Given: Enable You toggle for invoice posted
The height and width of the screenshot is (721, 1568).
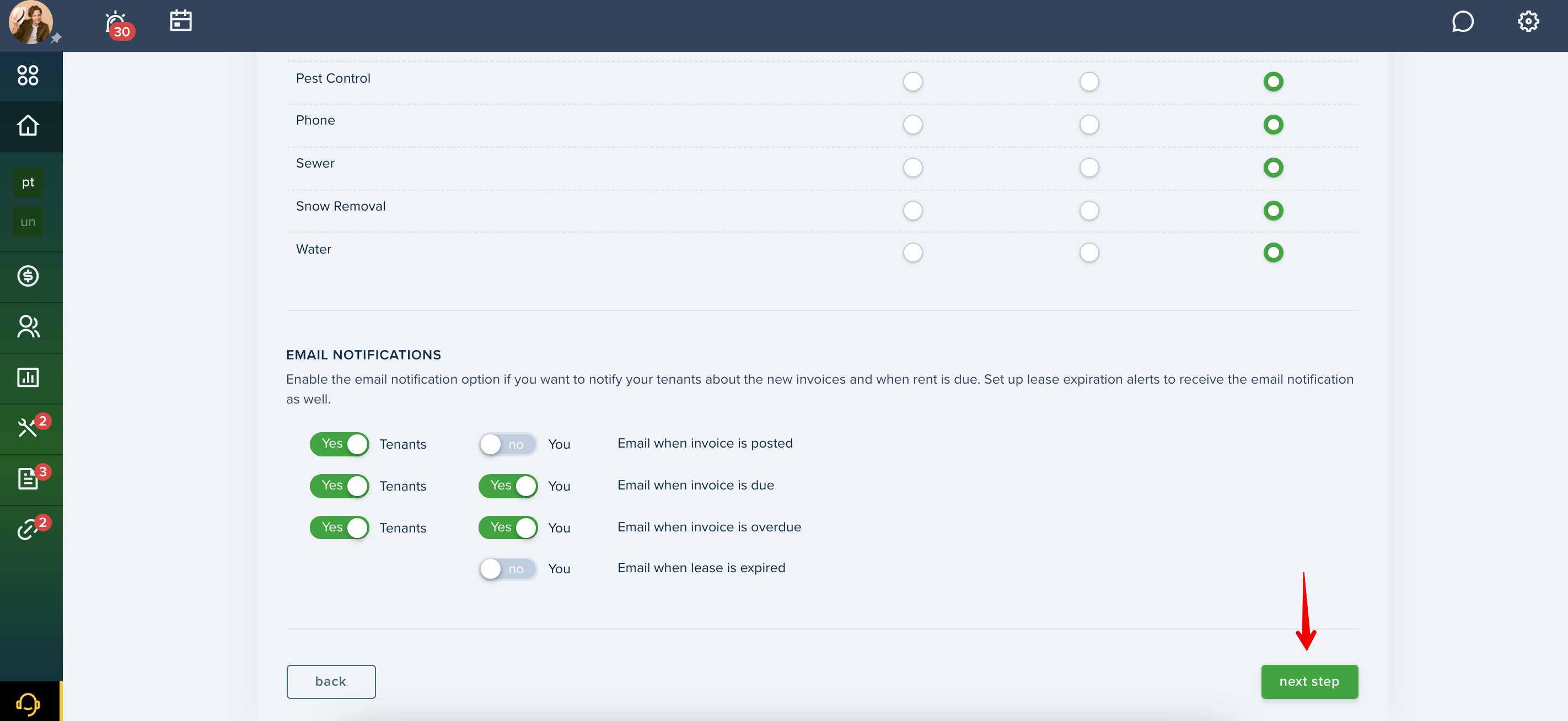Looking at the screenshot, I should coord(508,444).
